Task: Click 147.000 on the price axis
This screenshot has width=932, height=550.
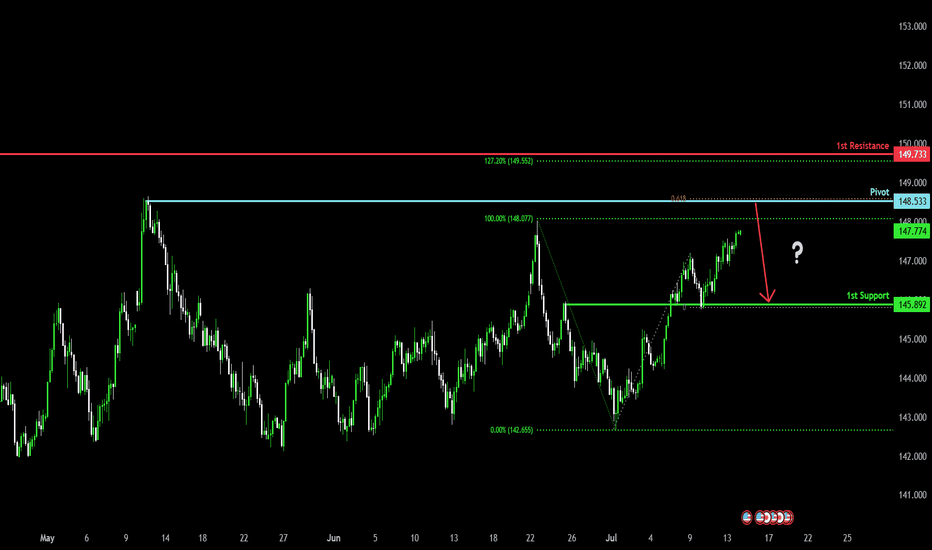Action: pyautogui.click(x=912, y=261)
